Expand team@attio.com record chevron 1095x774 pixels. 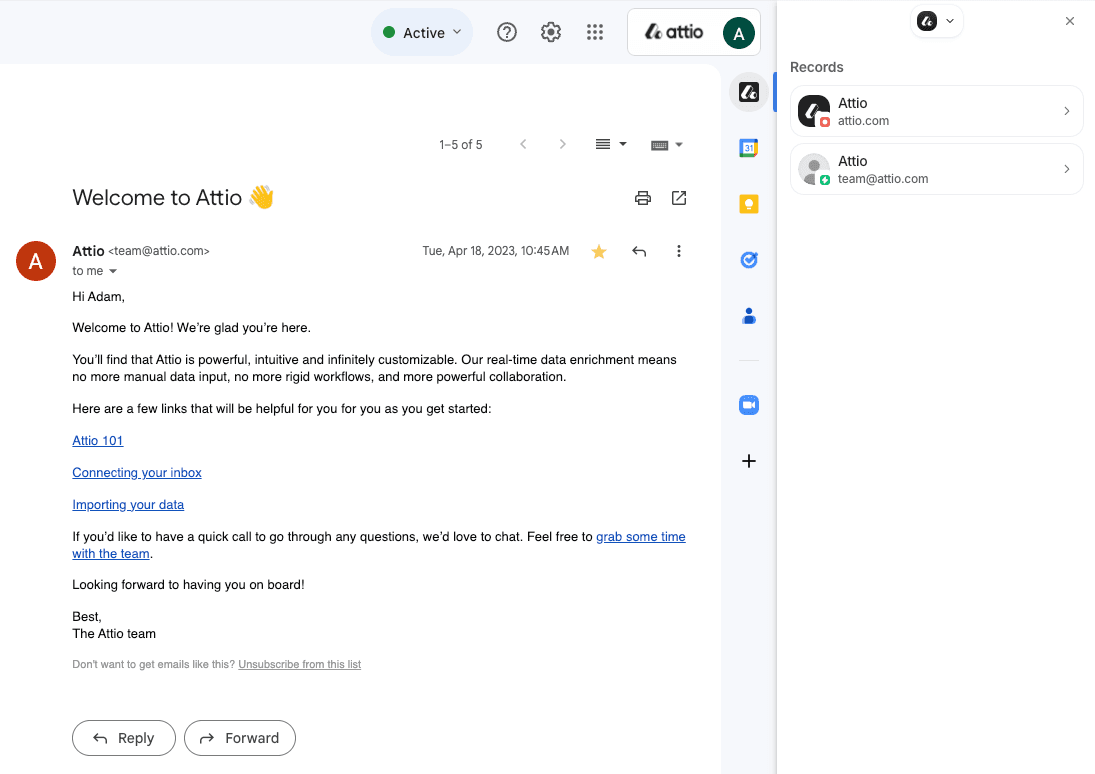point(1066,169)
